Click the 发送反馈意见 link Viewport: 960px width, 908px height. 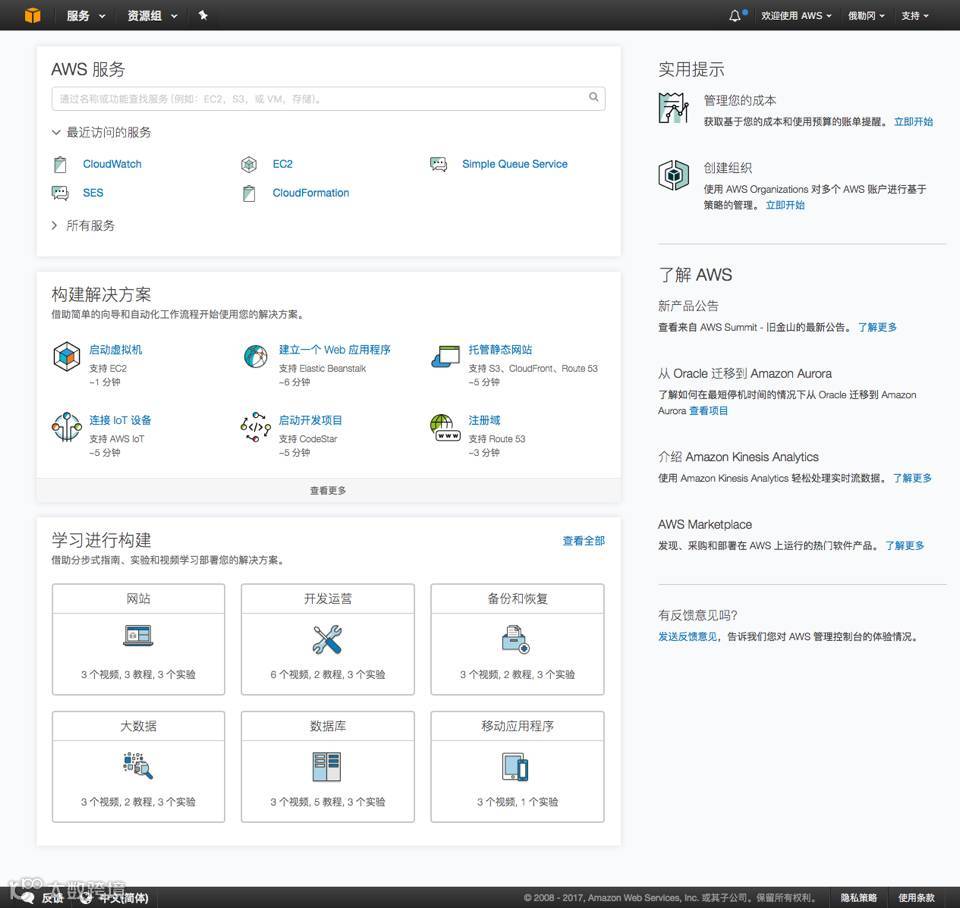[687, 637]
